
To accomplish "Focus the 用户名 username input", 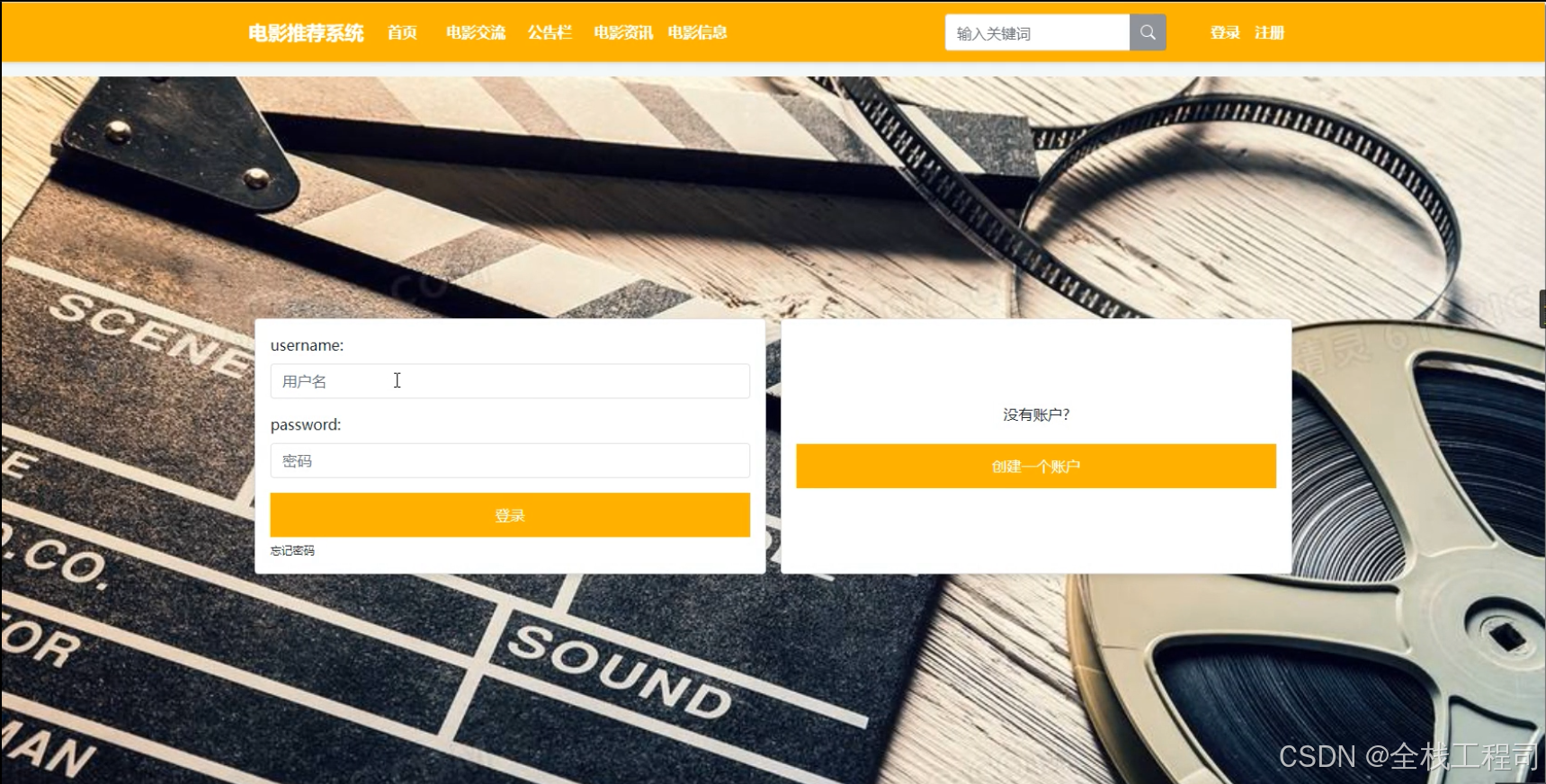I will pyautogui.click(x=510, y=381).
